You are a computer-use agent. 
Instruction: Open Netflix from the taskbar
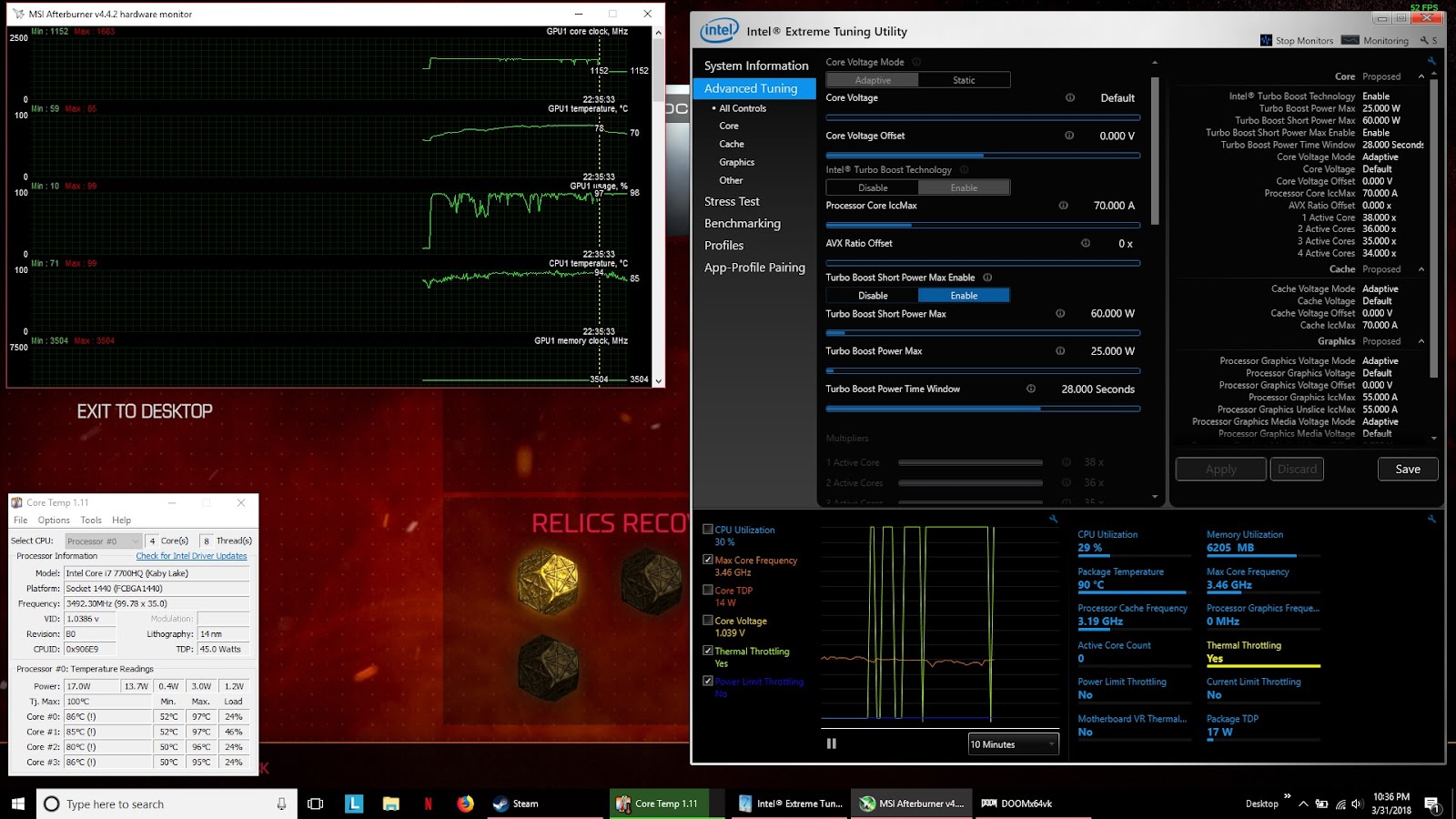(428, 804)
